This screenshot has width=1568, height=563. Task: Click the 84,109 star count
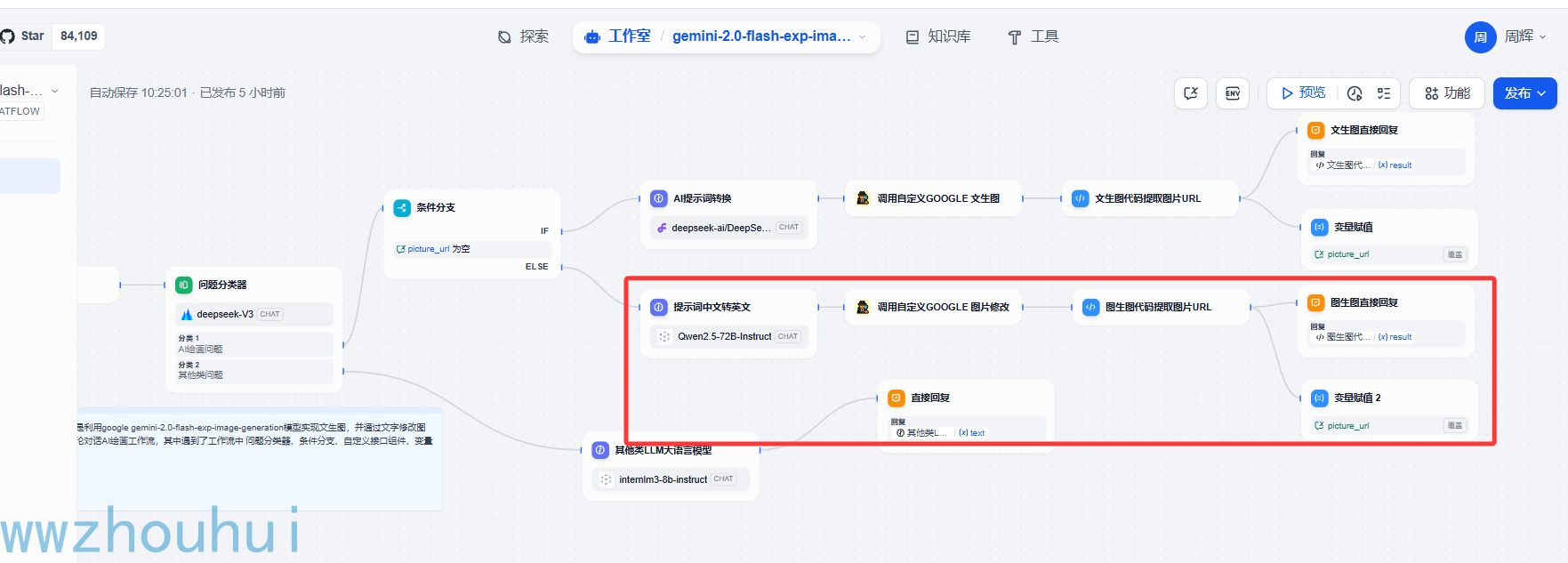point(79,36)
